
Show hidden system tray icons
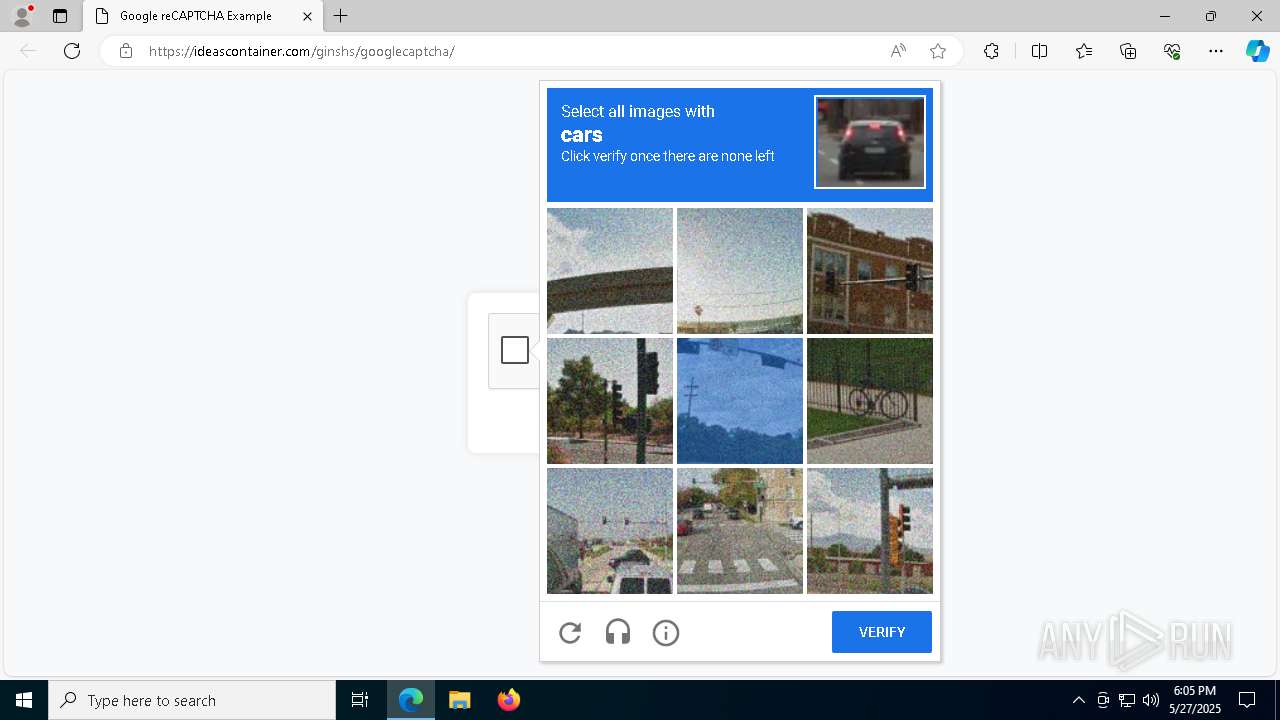[1078, 700]
